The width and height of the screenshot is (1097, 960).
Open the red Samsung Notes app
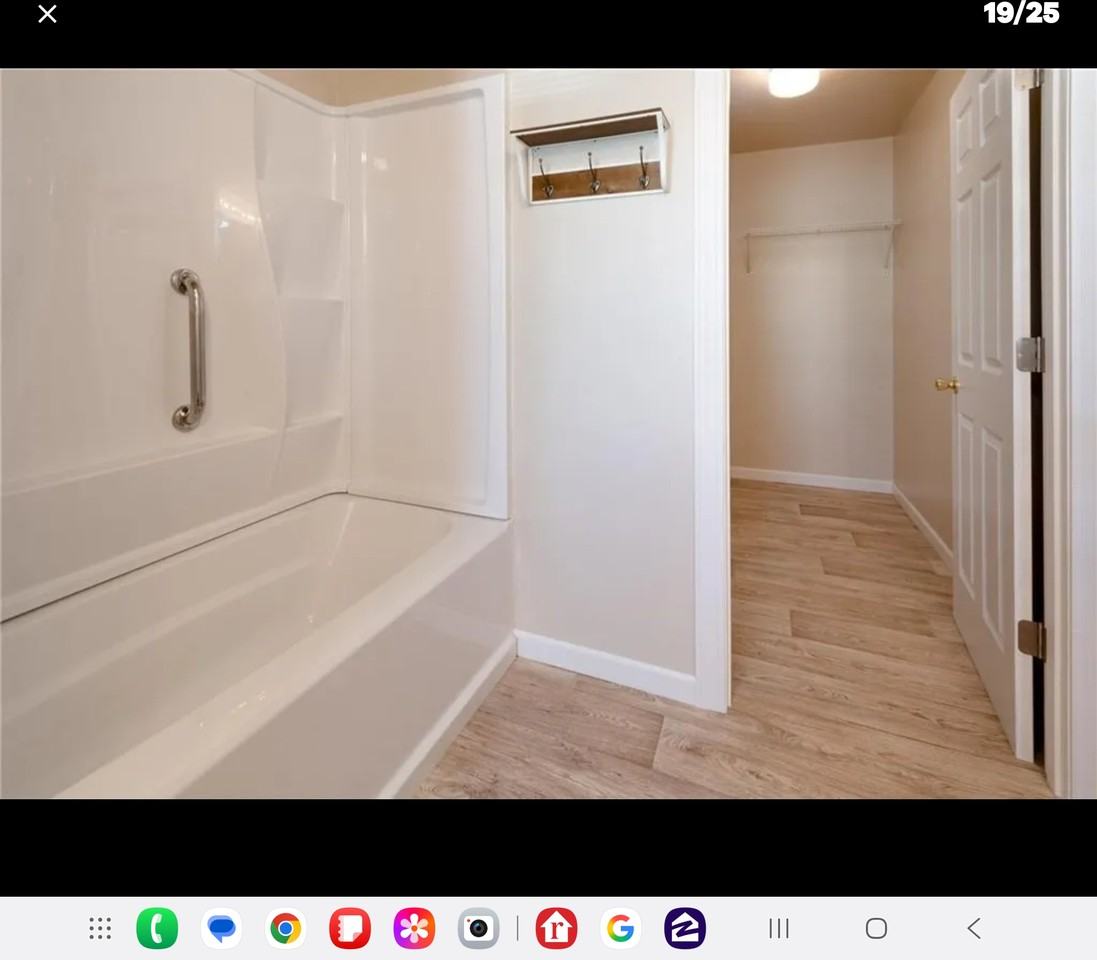(x=350, y=929)
